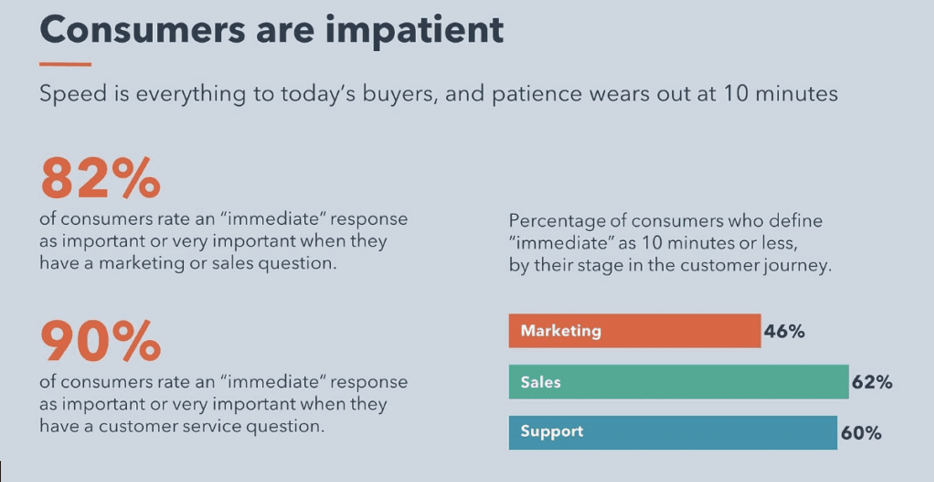Select the green Sales bar
The image size is (934, 482).
(678, 382)
